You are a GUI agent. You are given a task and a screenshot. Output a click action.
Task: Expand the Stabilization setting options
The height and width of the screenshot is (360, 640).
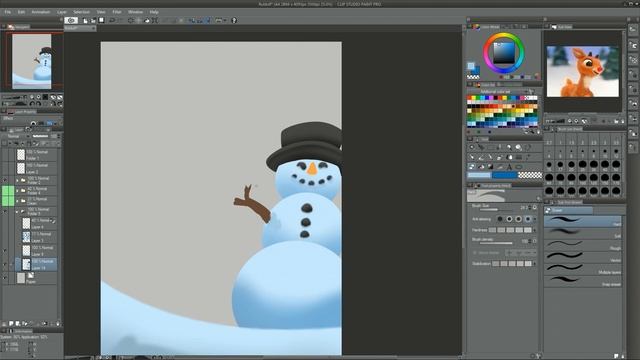click(535, 264)
